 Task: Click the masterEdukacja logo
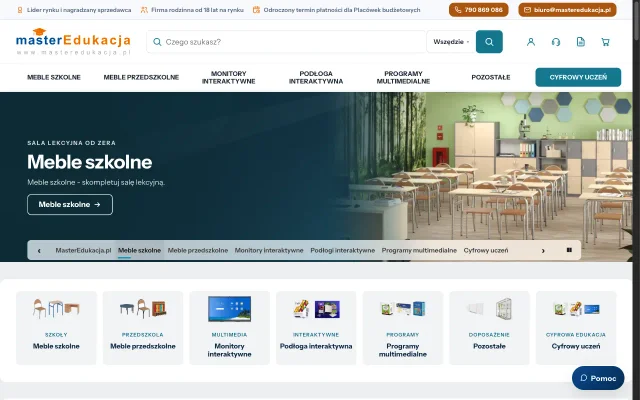73,42
